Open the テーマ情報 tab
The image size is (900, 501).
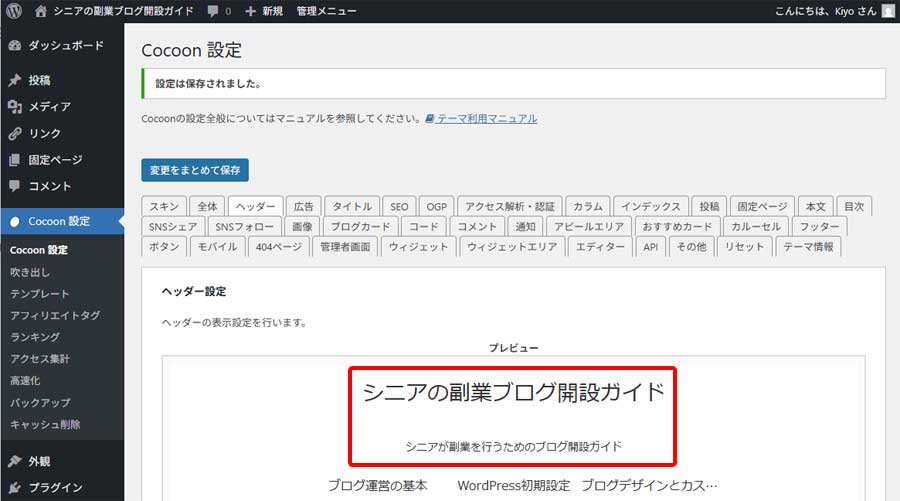click(808, 247)
